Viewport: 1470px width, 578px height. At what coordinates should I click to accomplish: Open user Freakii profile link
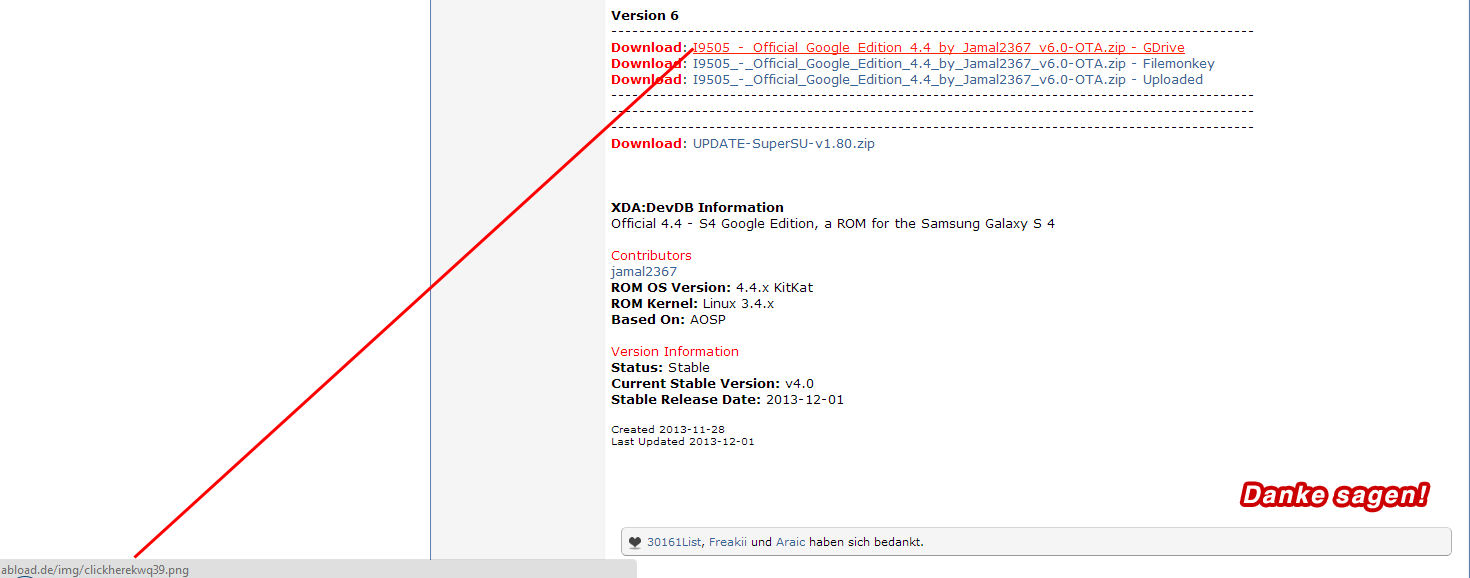(x=727, y=542)
